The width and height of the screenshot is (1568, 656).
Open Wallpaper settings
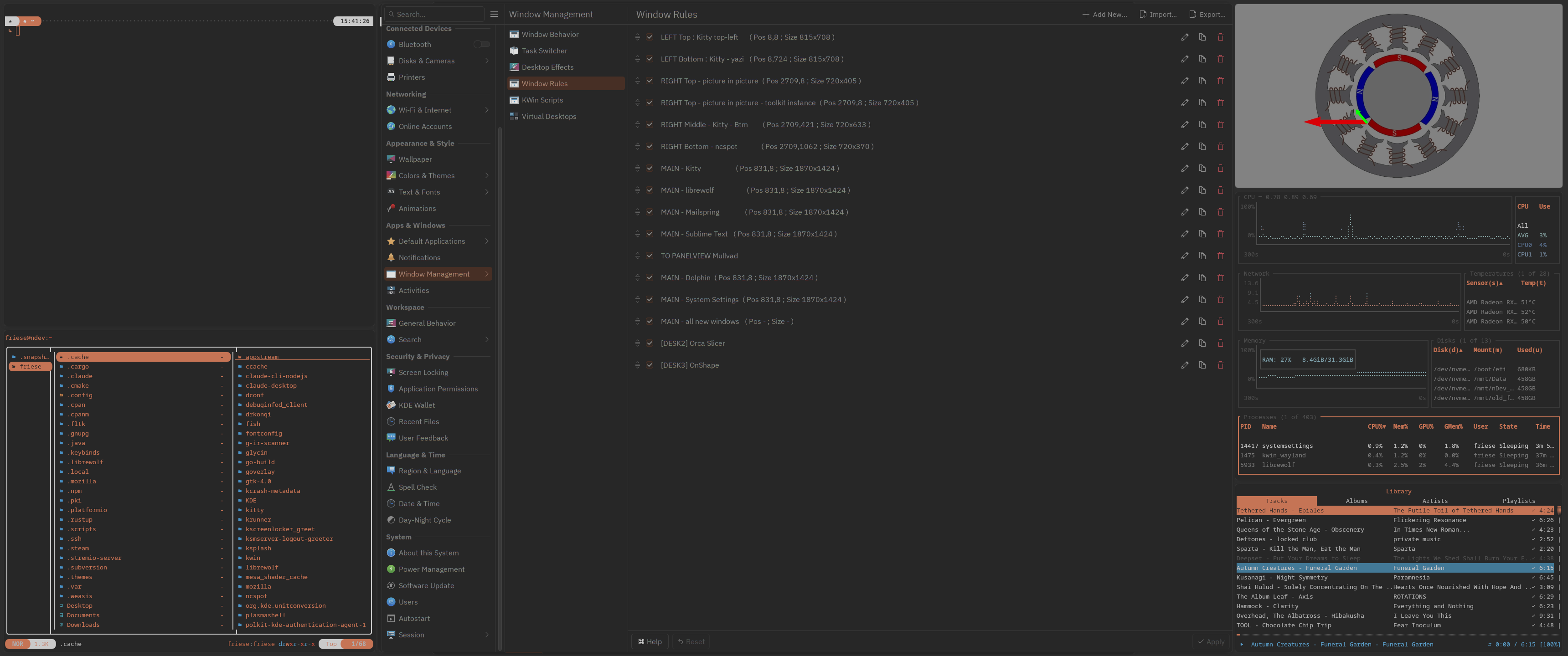[438, 159]
